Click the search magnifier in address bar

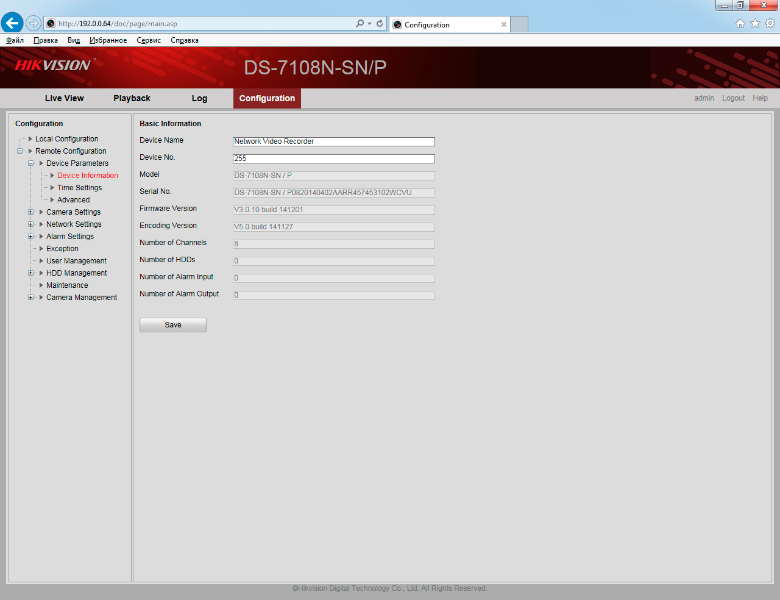(x=360, y=23)
